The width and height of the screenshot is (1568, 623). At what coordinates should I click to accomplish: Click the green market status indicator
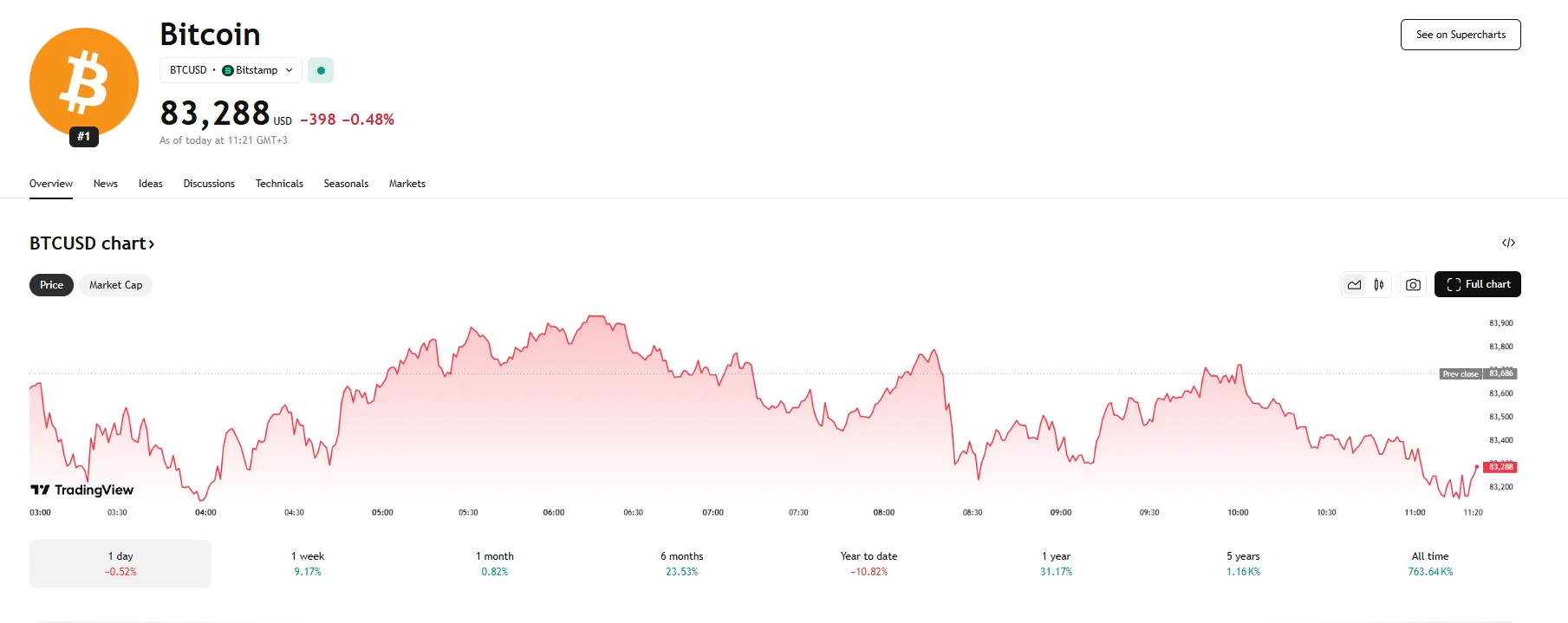(x=321, y=70)
